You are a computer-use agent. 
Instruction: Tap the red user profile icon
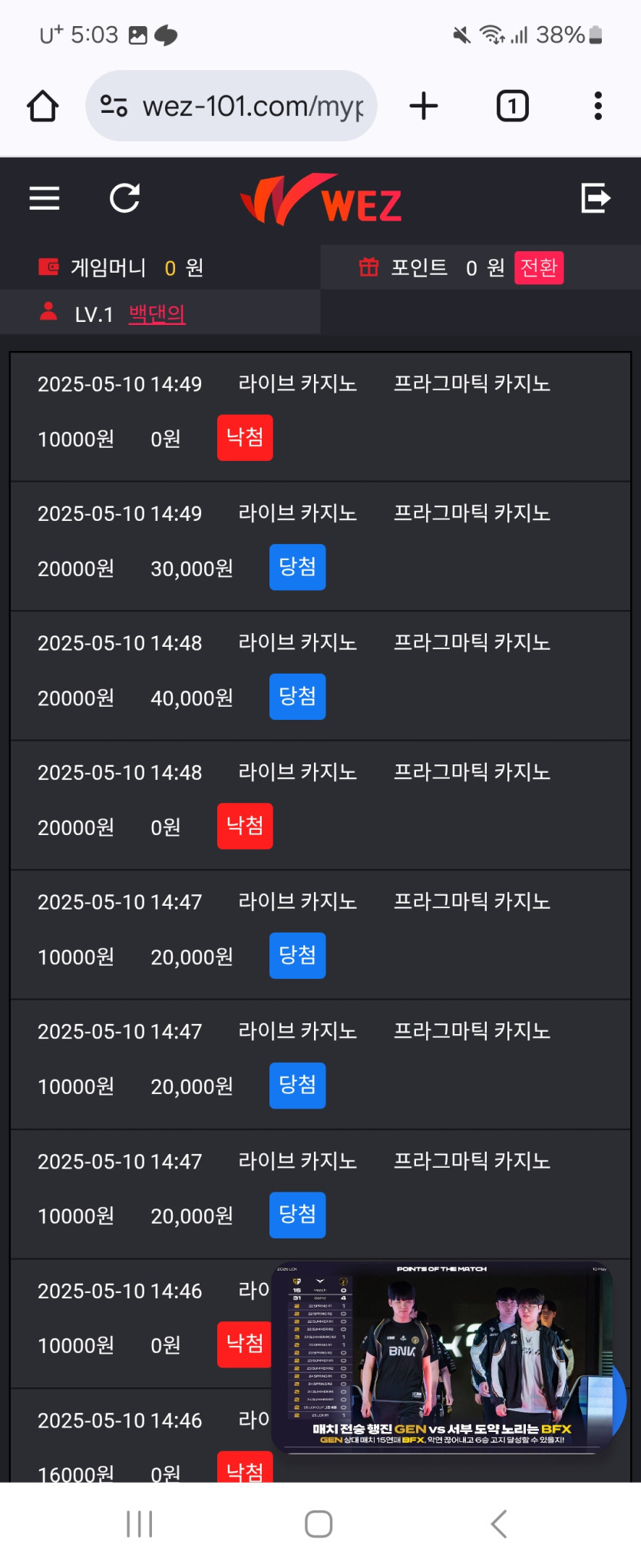pos(48,311)
